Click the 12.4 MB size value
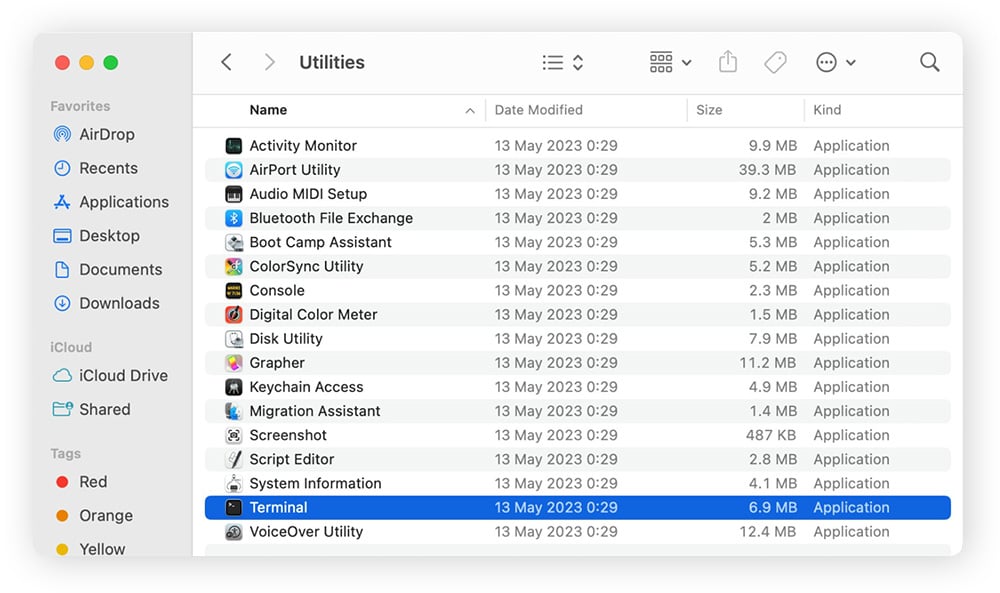Screen dimensions: 1000x593 [x=768, y=532]
